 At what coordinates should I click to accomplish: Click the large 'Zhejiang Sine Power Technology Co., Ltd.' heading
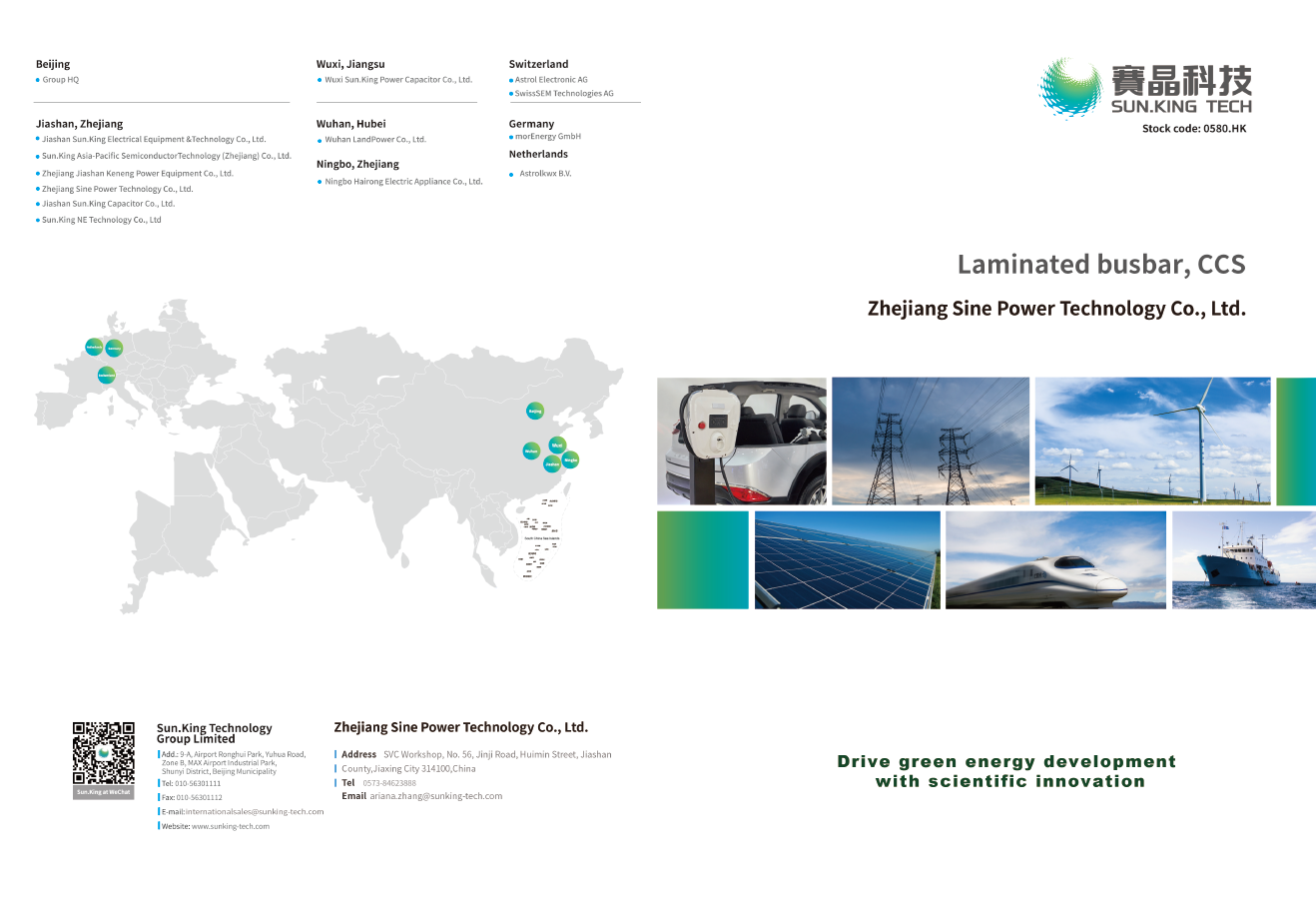(1056, 309)
